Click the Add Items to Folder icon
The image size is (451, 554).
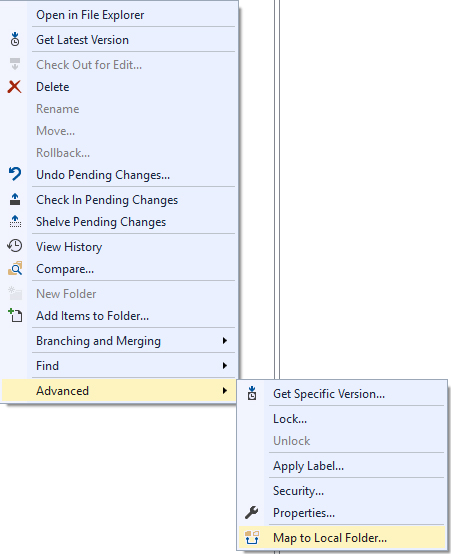tap(15, 315)
